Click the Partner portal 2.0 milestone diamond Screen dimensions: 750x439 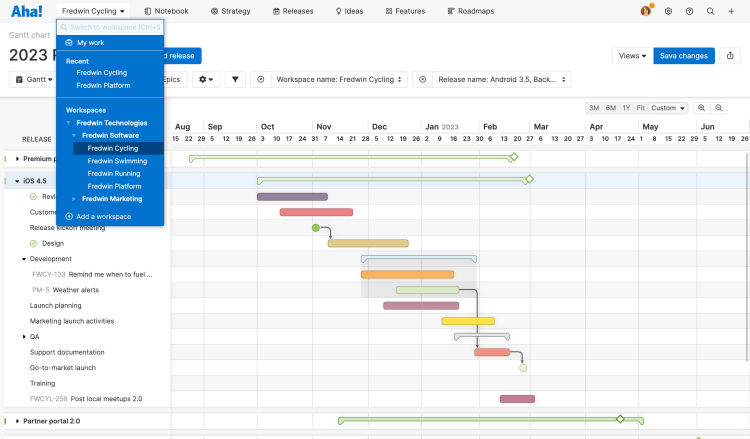(620, 419)
